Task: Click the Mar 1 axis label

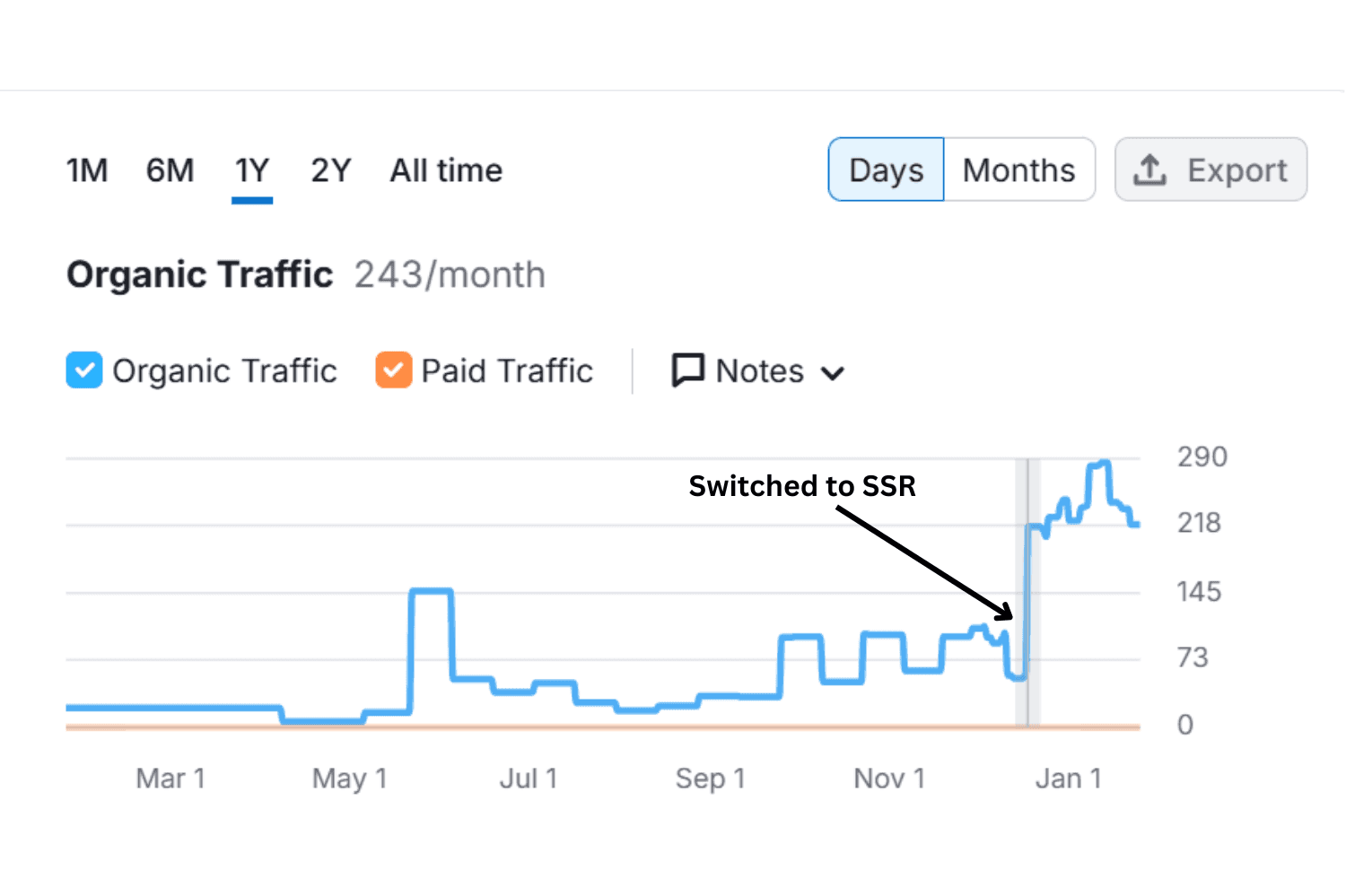Action: (x=170, y=779)
